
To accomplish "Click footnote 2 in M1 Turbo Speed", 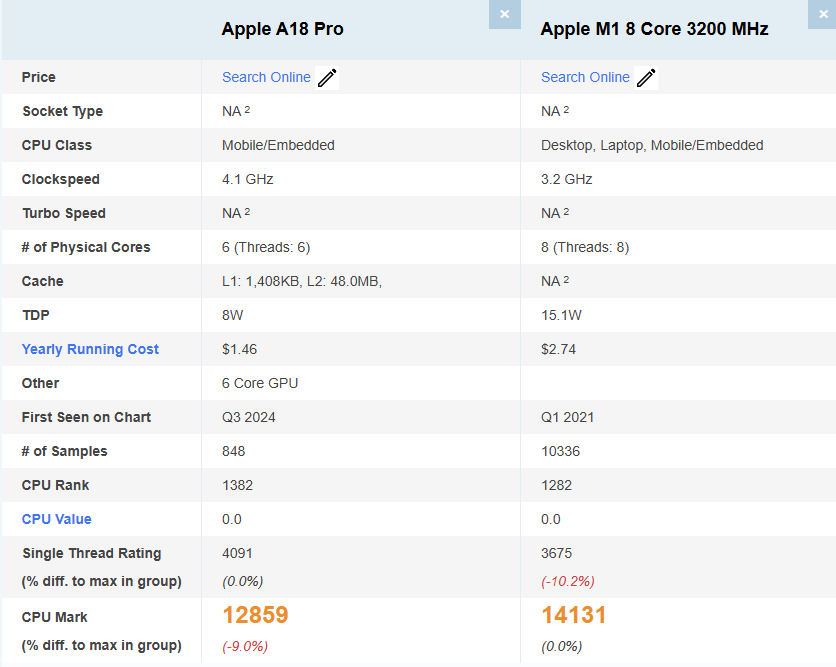I will (x=566, y=212).
